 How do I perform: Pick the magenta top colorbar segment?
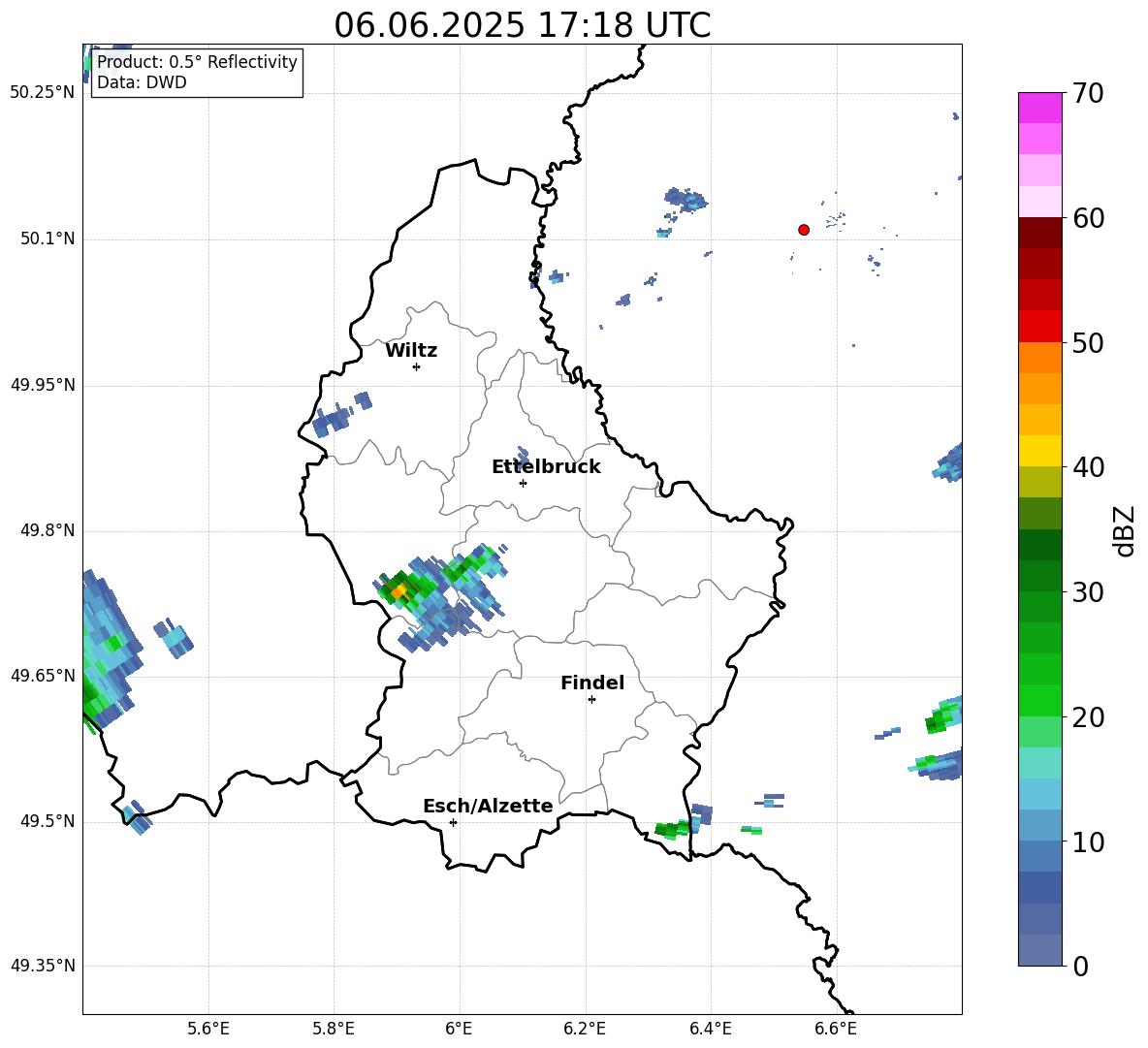coord(1039,108)
